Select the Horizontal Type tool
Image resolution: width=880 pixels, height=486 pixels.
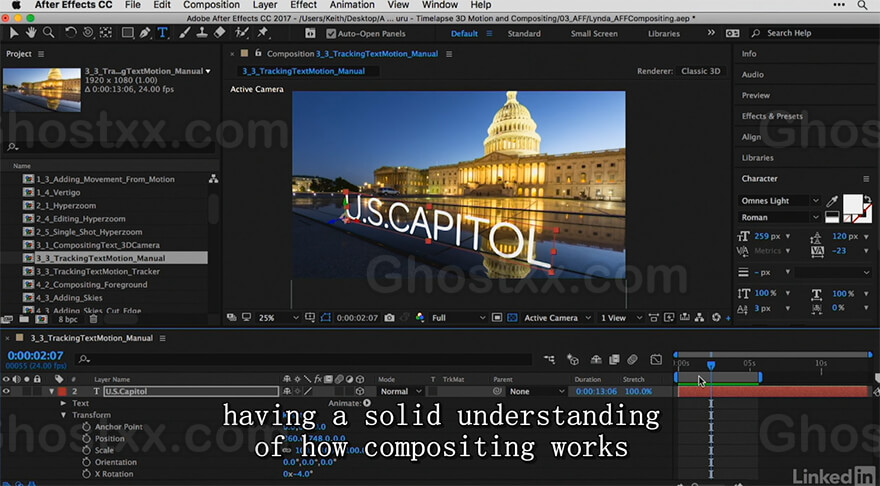pyautogui.click(x=163, y=33)
